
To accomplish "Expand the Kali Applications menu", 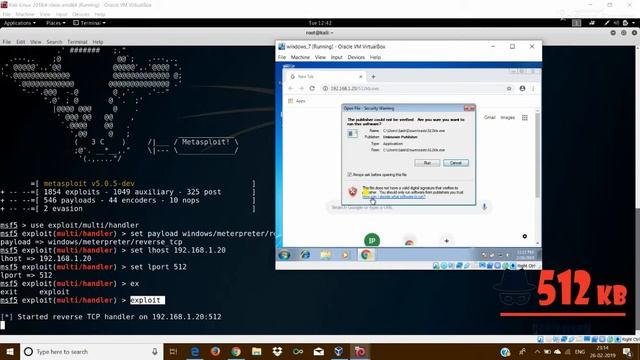I will tap(20, 23).
